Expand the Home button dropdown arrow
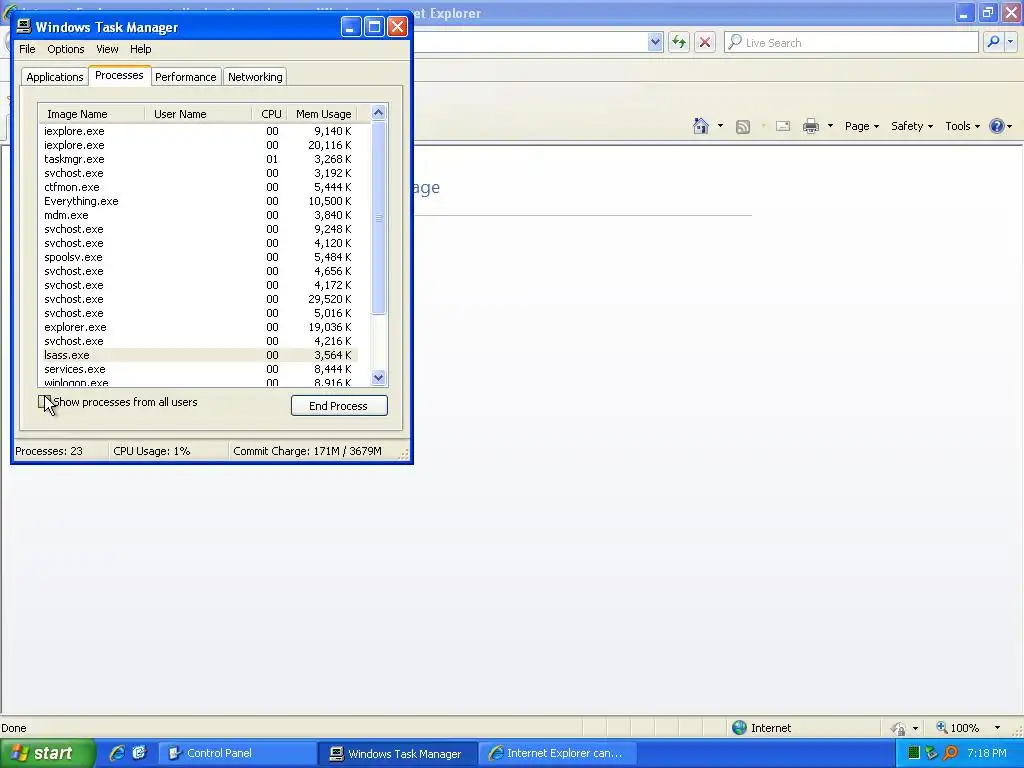1024x768 pixels. tap(720, 126)
